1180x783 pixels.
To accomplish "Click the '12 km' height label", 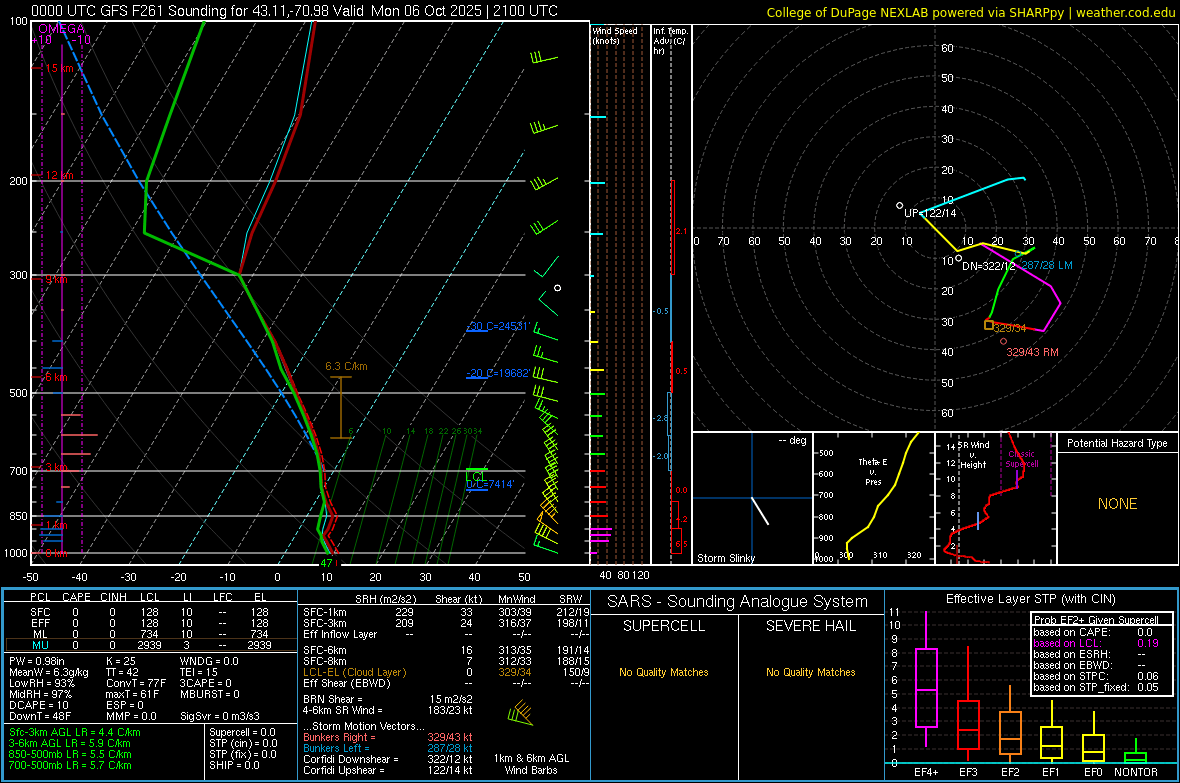I will click(x=59, y=175).
